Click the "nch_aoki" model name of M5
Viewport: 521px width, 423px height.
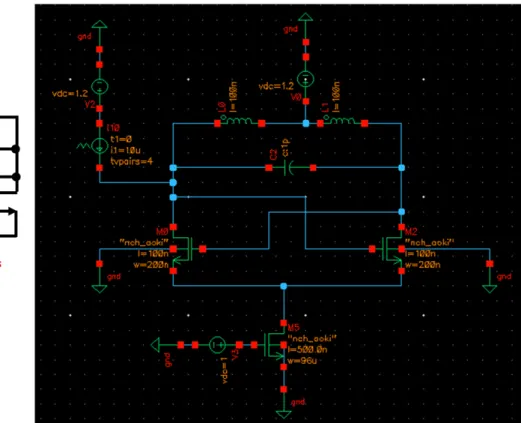point(312,339)
